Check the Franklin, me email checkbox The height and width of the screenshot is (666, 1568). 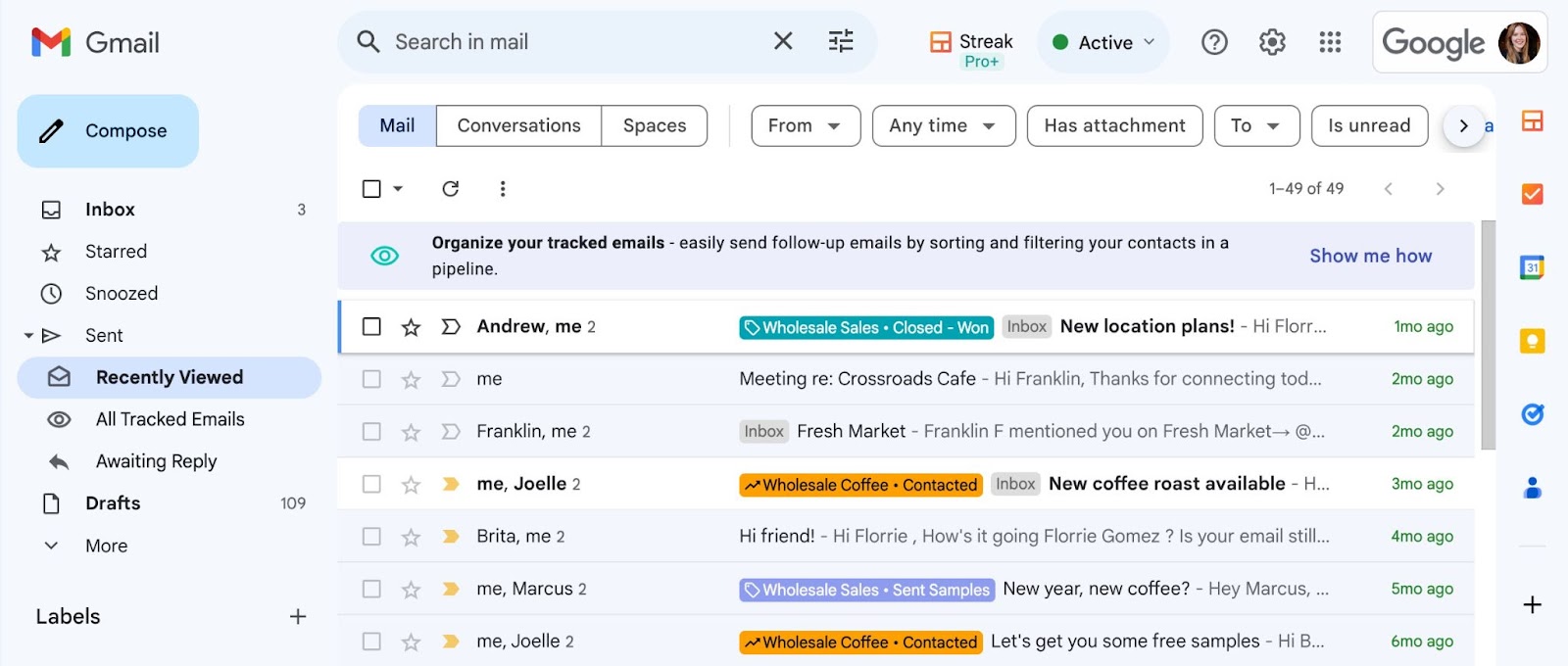371,431
